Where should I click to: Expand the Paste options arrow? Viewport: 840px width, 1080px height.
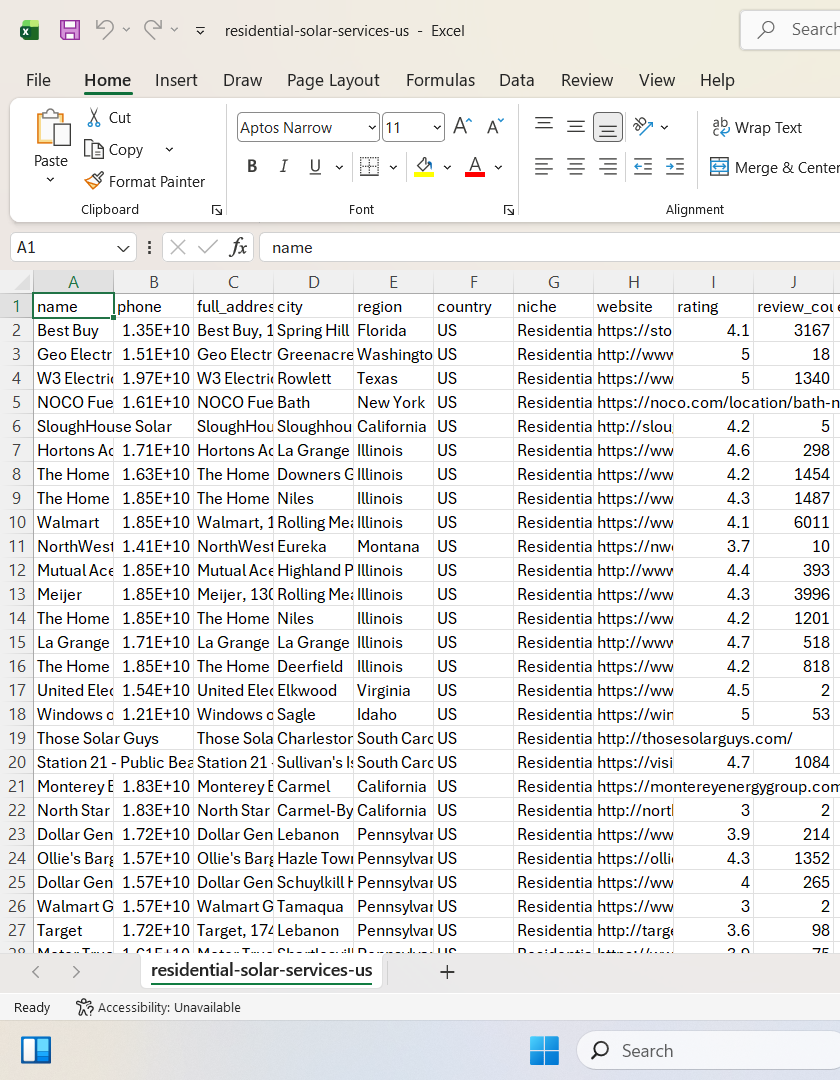[50, 180]
